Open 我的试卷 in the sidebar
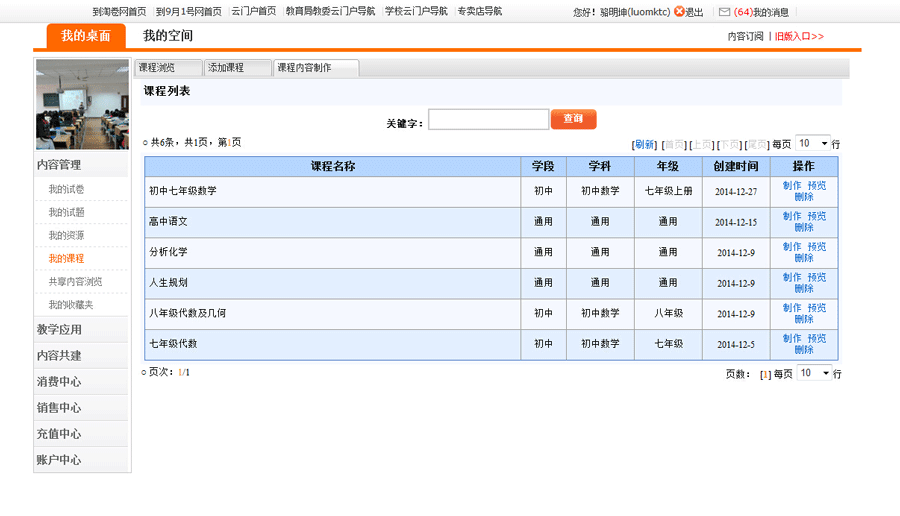This screenshot has width=900, height=516. coord(66,189)
